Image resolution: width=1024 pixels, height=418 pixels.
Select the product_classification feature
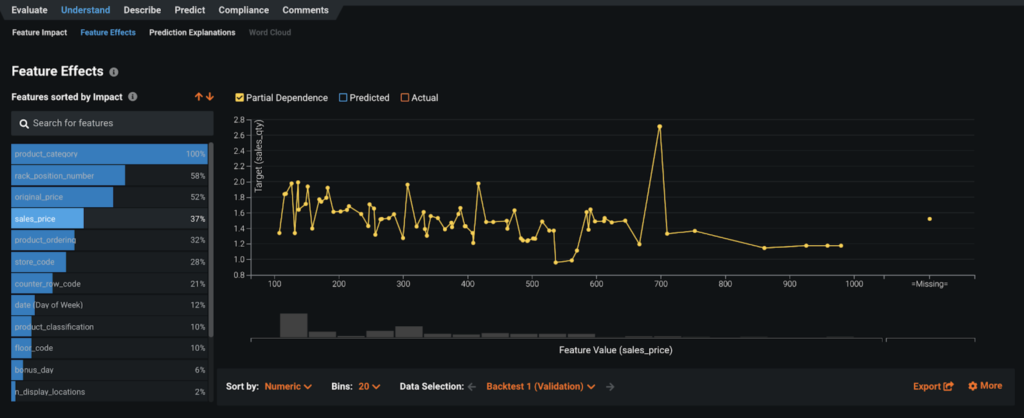click(109, 327)
